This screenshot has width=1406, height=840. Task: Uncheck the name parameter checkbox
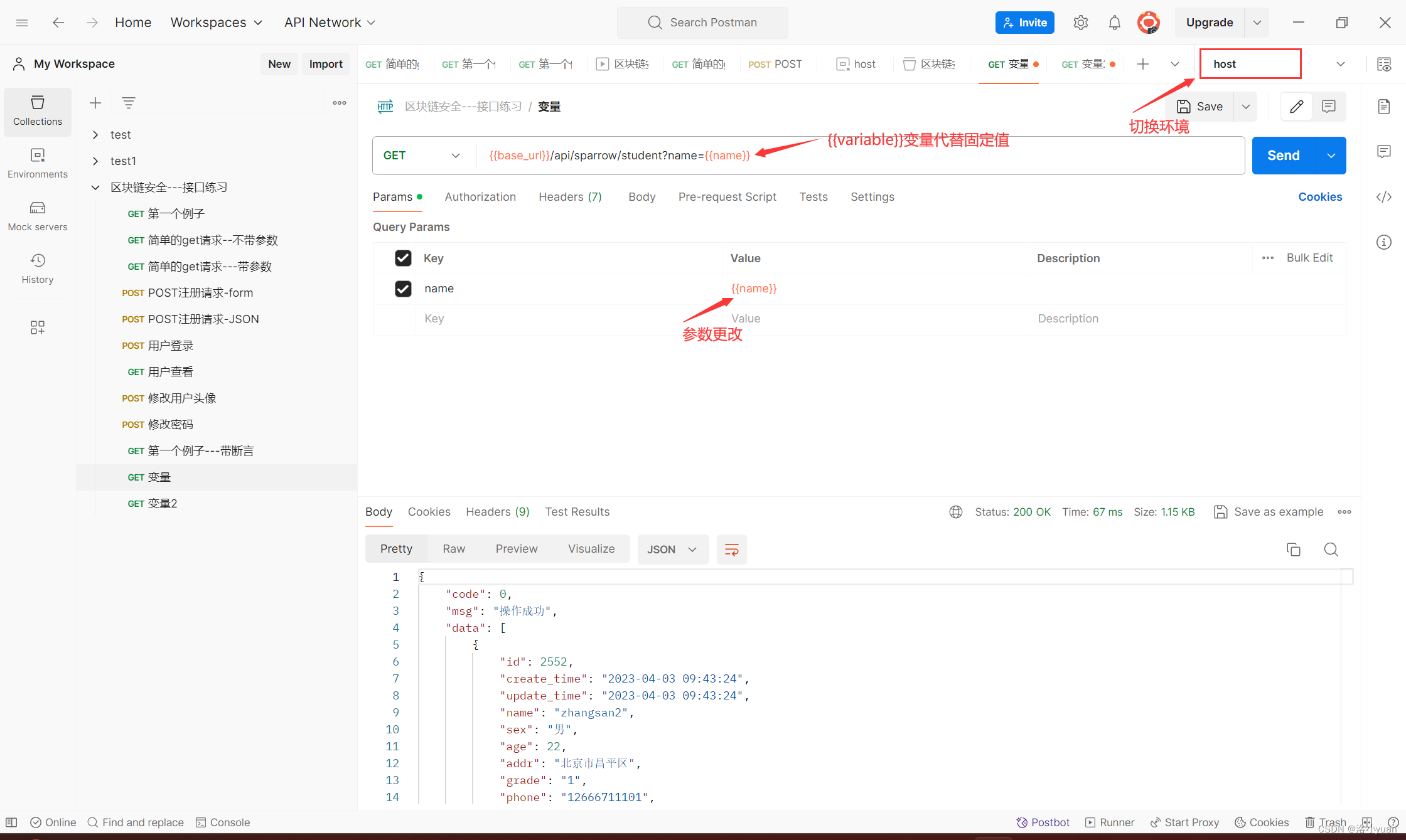tap(403, 289)
